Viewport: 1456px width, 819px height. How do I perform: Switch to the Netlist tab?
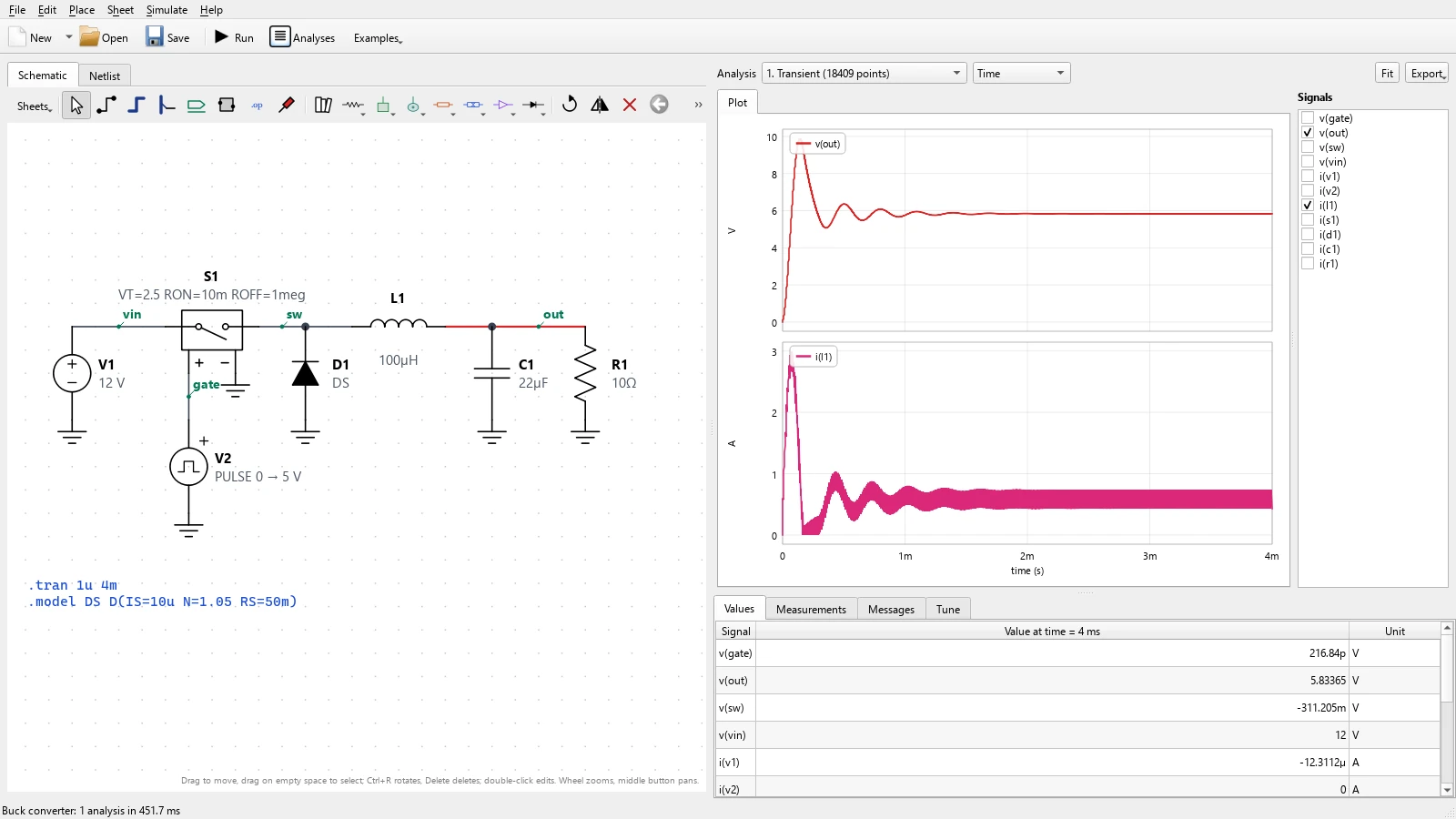pyautogui.click(x=105, y=76)
